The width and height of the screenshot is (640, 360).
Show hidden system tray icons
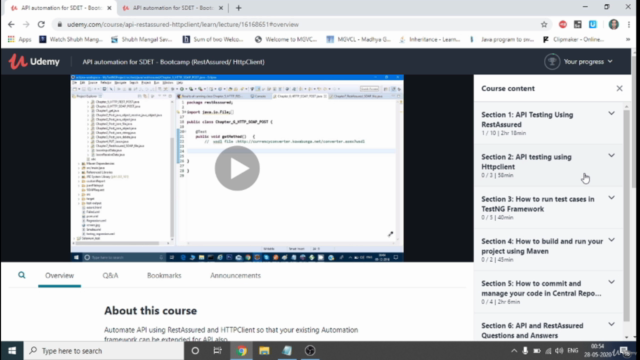[514, 351]
